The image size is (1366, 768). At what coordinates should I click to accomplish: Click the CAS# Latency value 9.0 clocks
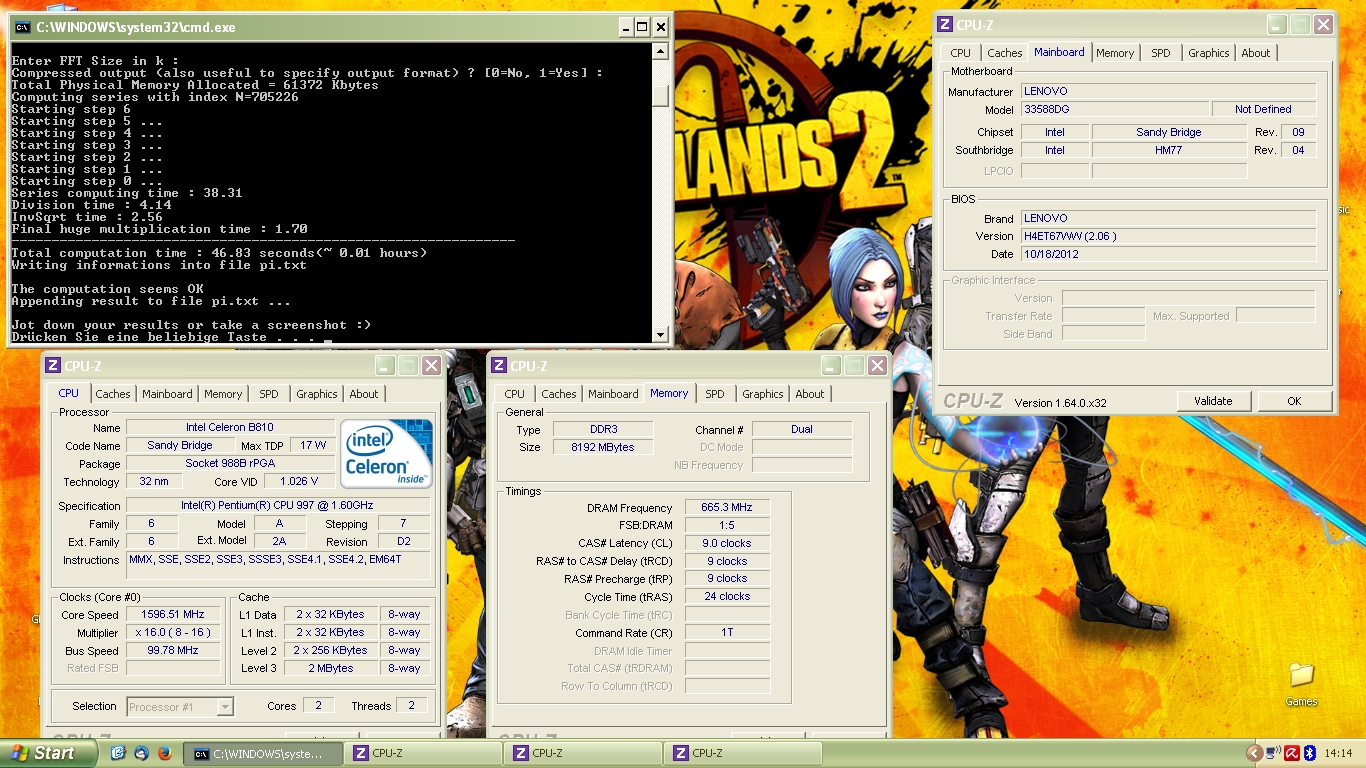[x=727, y=544]
